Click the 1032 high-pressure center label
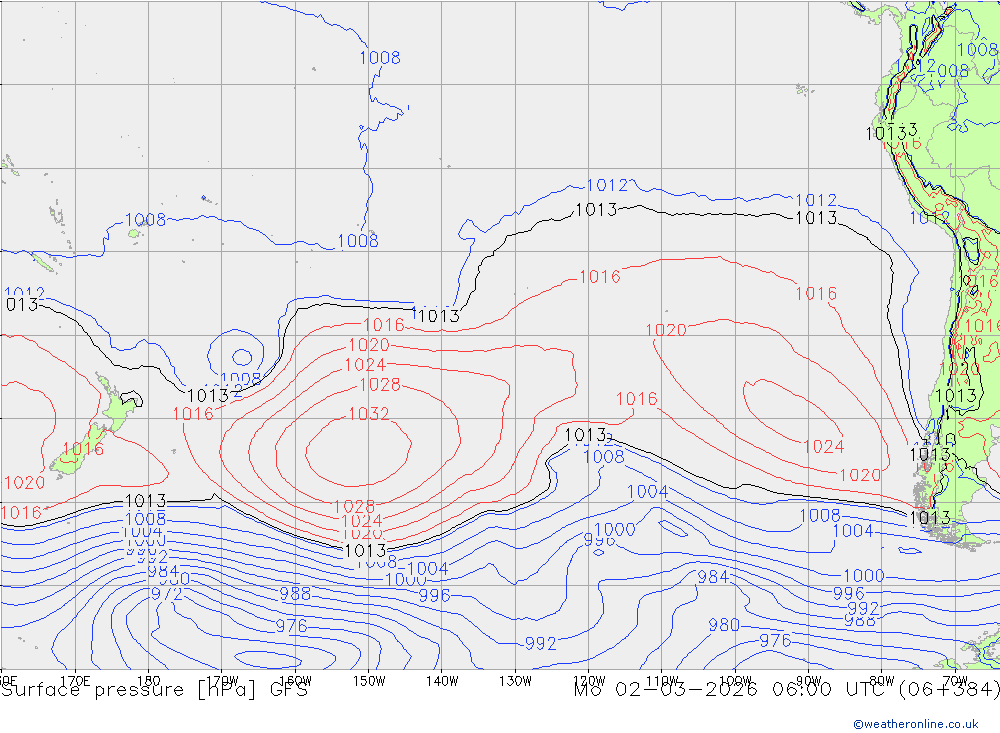1000x733 pixels. pos(369,414)
